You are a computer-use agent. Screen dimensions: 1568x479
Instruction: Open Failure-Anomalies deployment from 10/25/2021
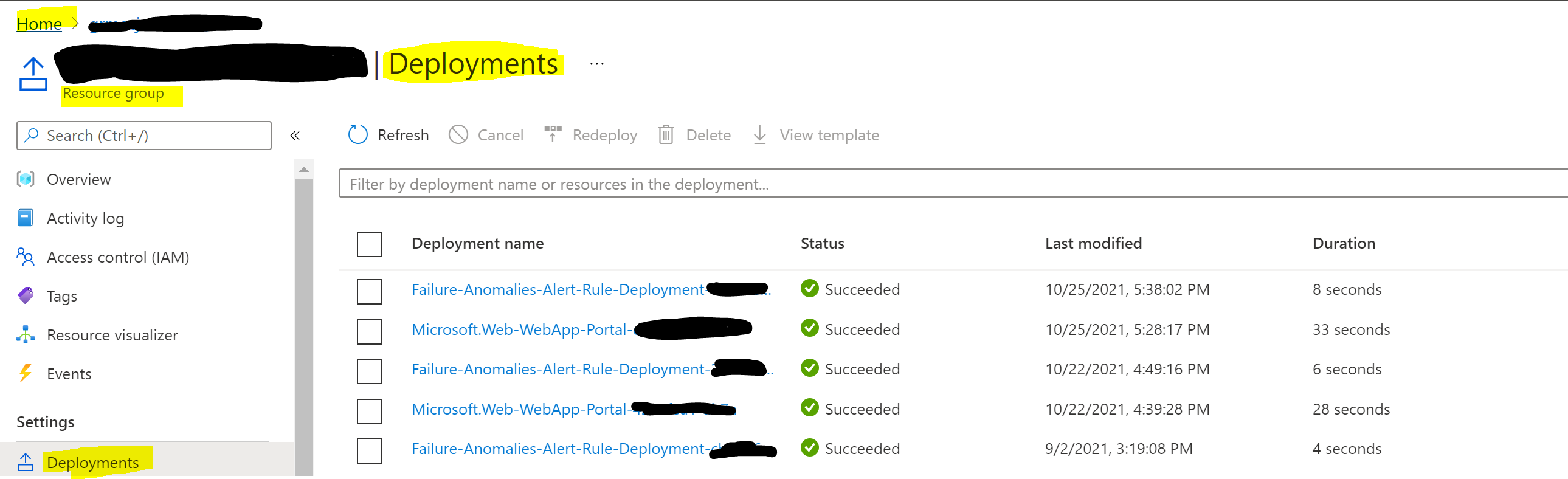coord(591,289)
